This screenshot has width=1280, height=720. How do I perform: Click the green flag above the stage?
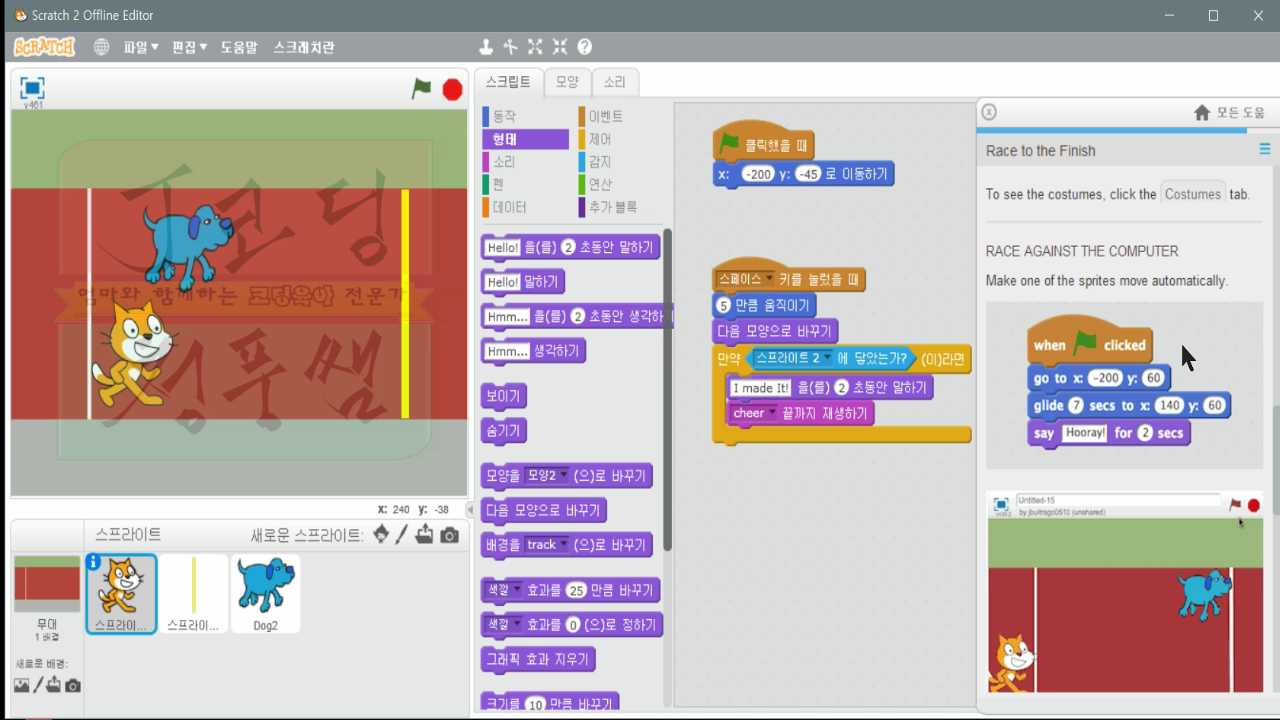click(422, 89)
